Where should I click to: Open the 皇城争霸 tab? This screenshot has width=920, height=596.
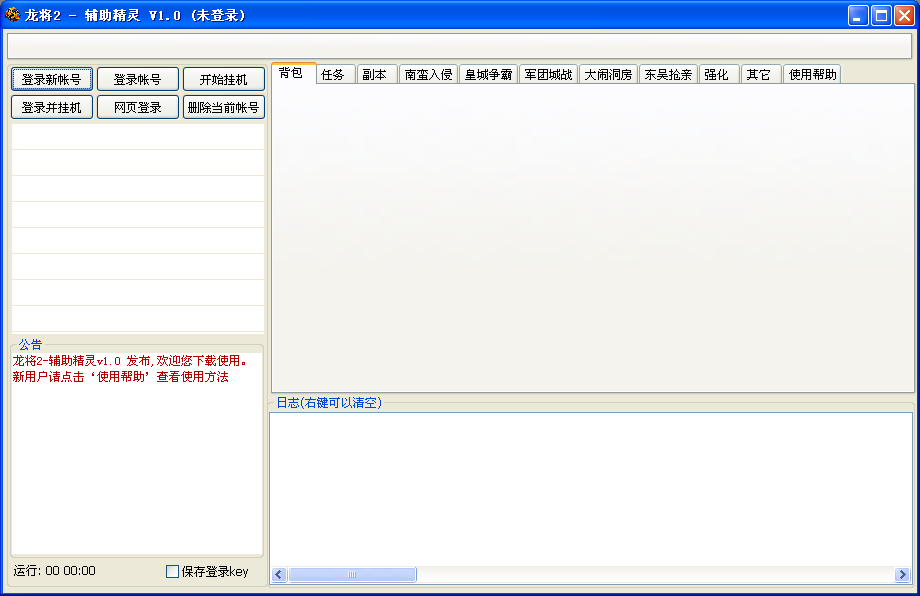point(488,74)
